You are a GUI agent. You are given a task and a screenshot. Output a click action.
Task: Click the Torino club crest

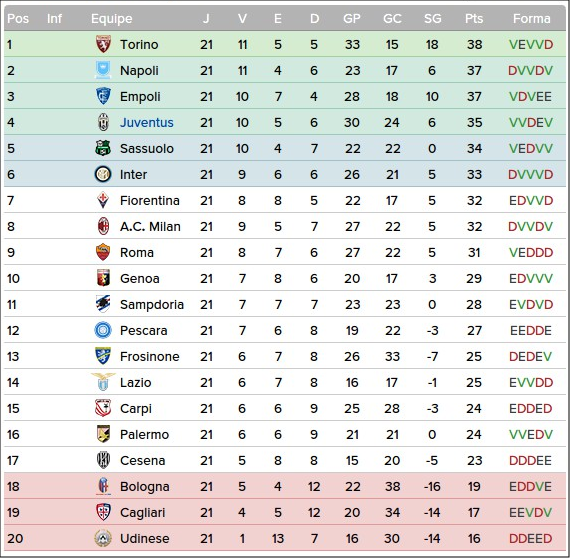coord(103,44)
